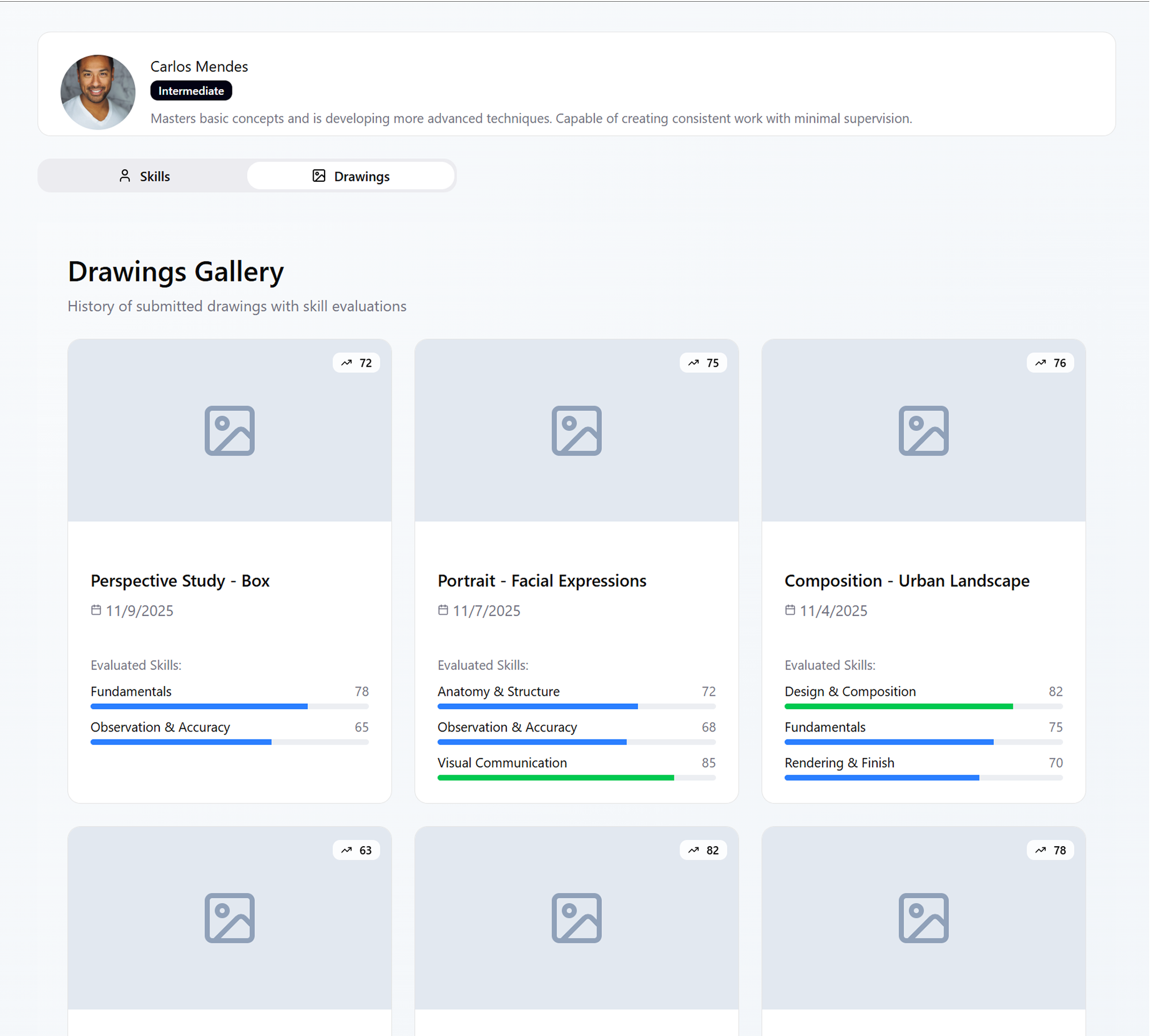
Task: Click calendar icon beside 11/7/2025 date
Action: (x=443, y=610)
